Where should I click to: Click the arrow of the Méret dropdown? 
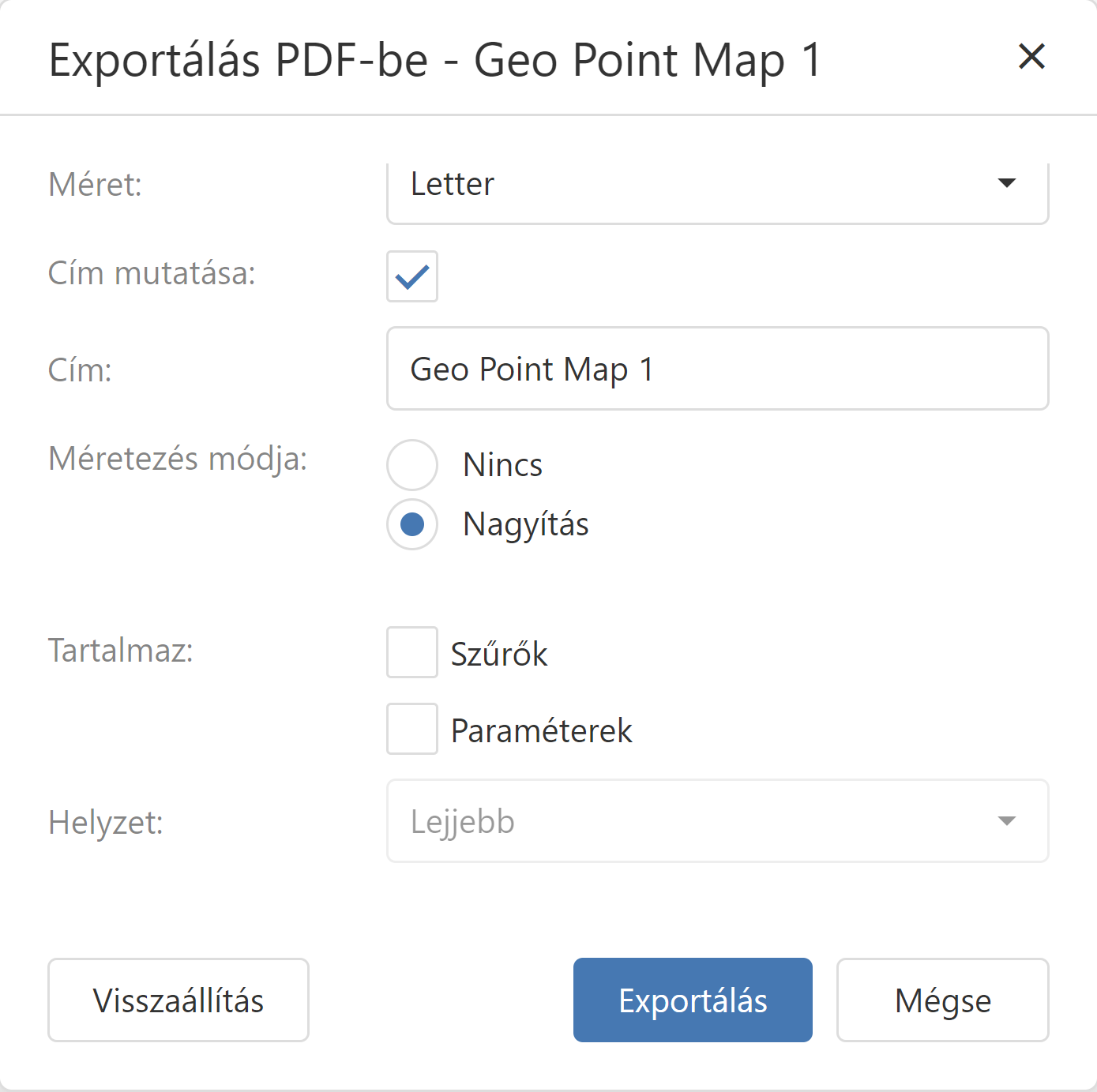click(1006, 183)
